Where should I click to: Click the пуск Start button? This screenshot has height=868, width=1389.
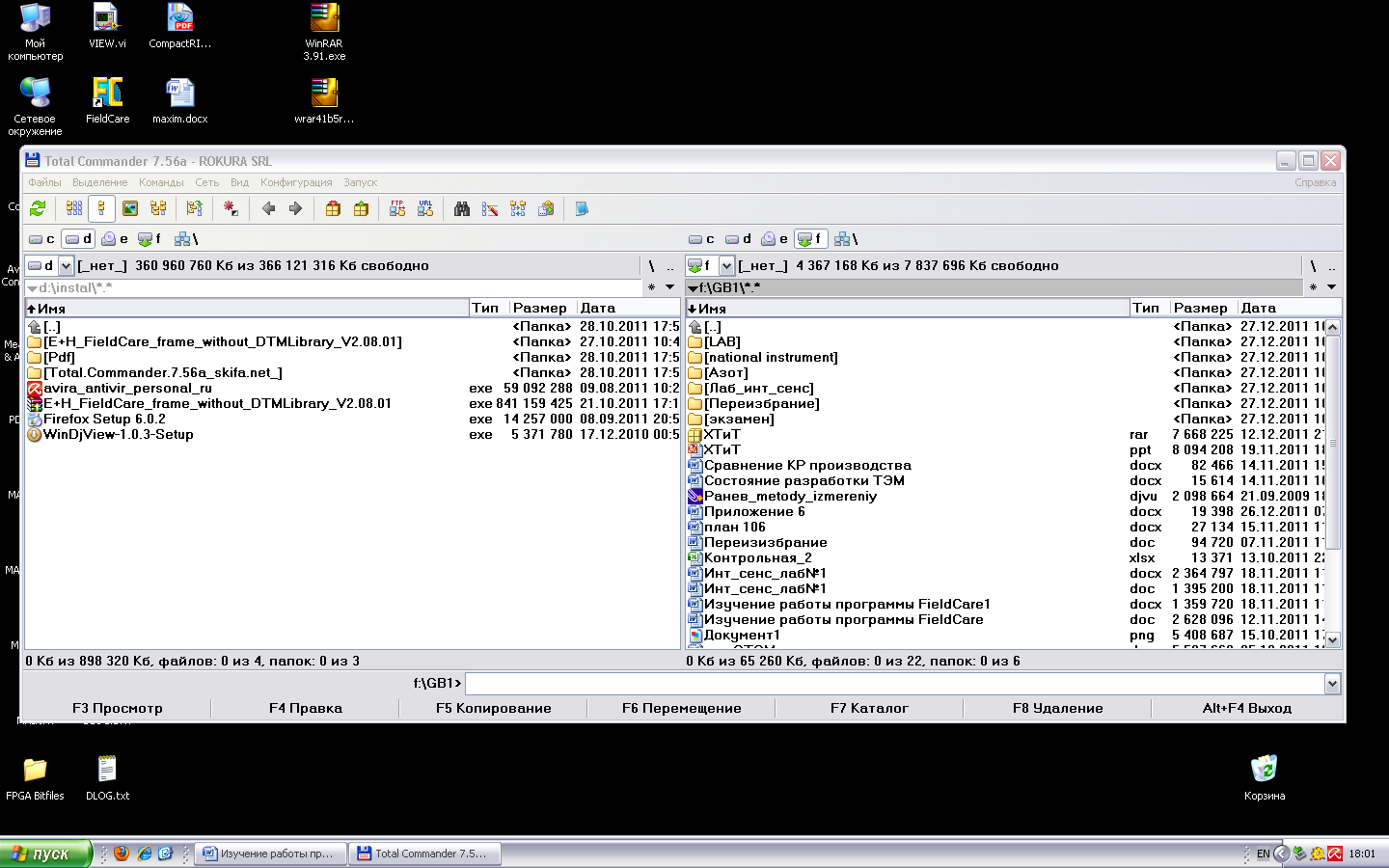[45, 854]
